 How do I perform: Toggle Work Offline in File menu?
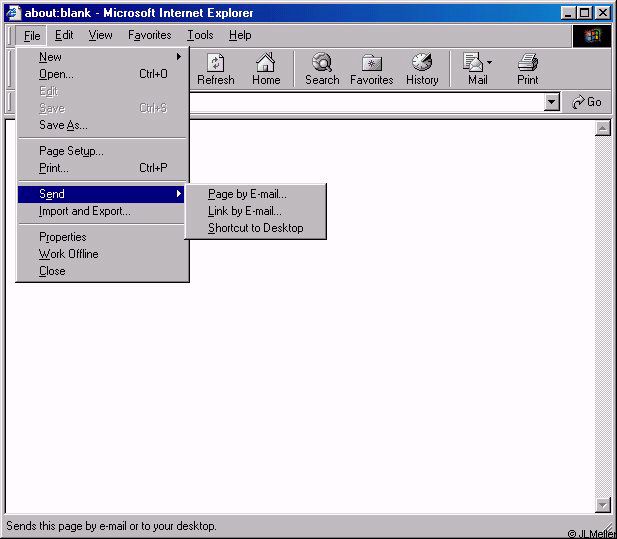[x=102, y=254]
